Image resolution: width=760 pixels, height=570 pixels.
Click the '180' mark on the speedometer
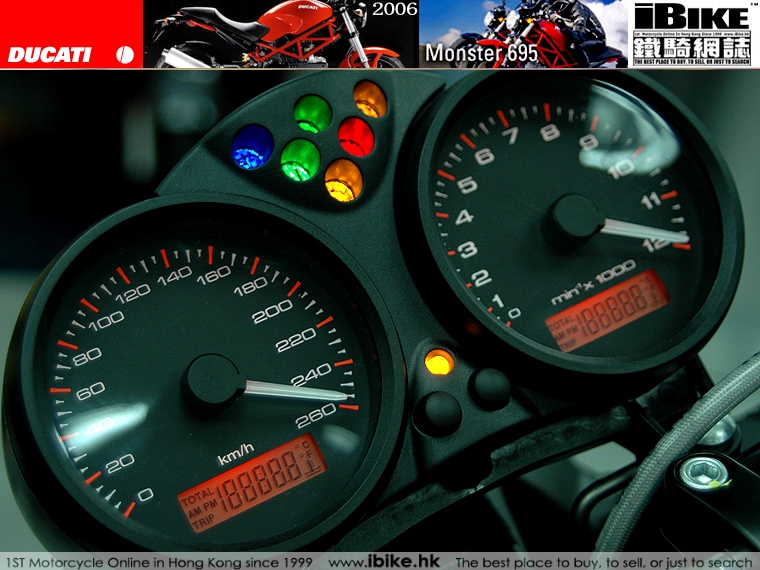click(x=251, y=286)
